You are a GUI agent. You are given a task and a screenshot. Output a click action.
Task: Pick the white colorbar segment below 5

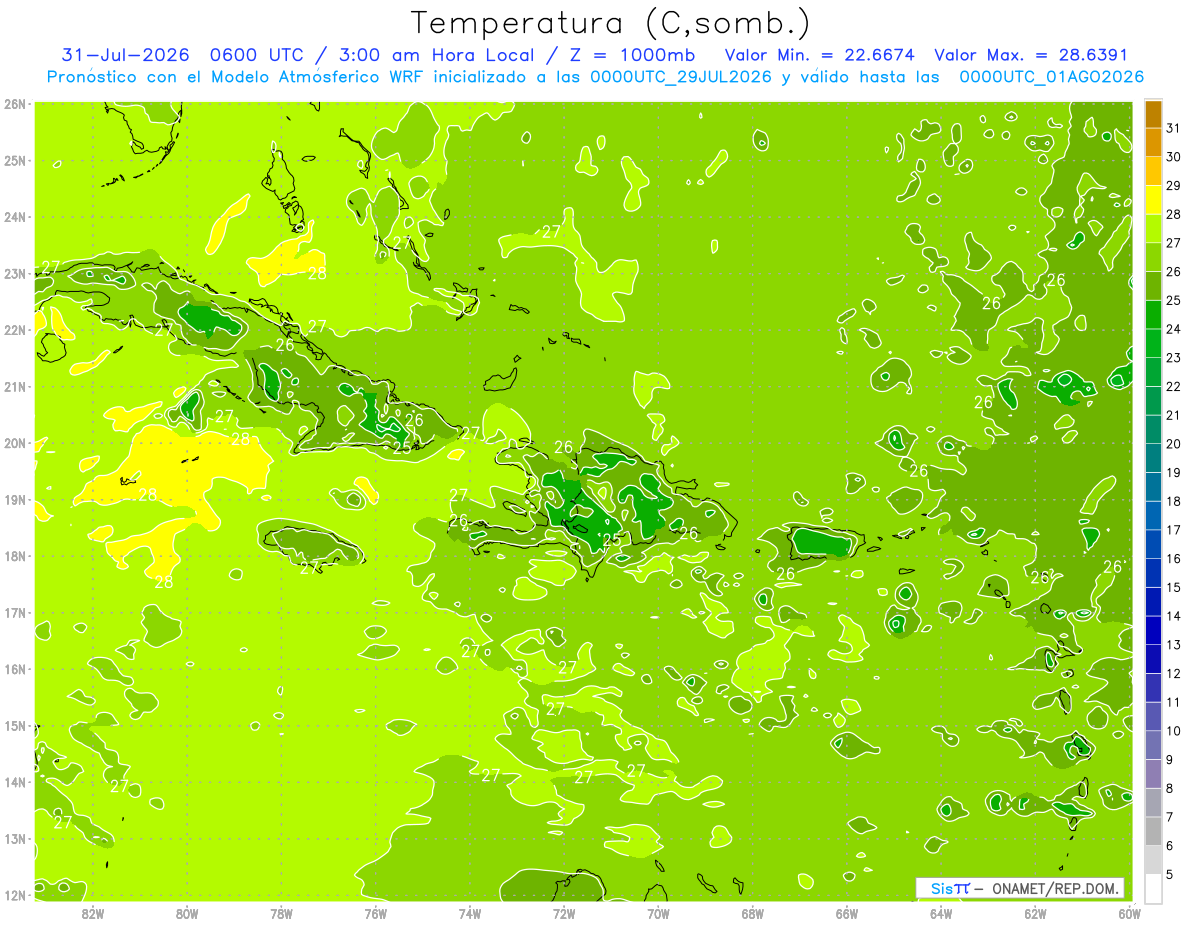tap(1154, 887)
